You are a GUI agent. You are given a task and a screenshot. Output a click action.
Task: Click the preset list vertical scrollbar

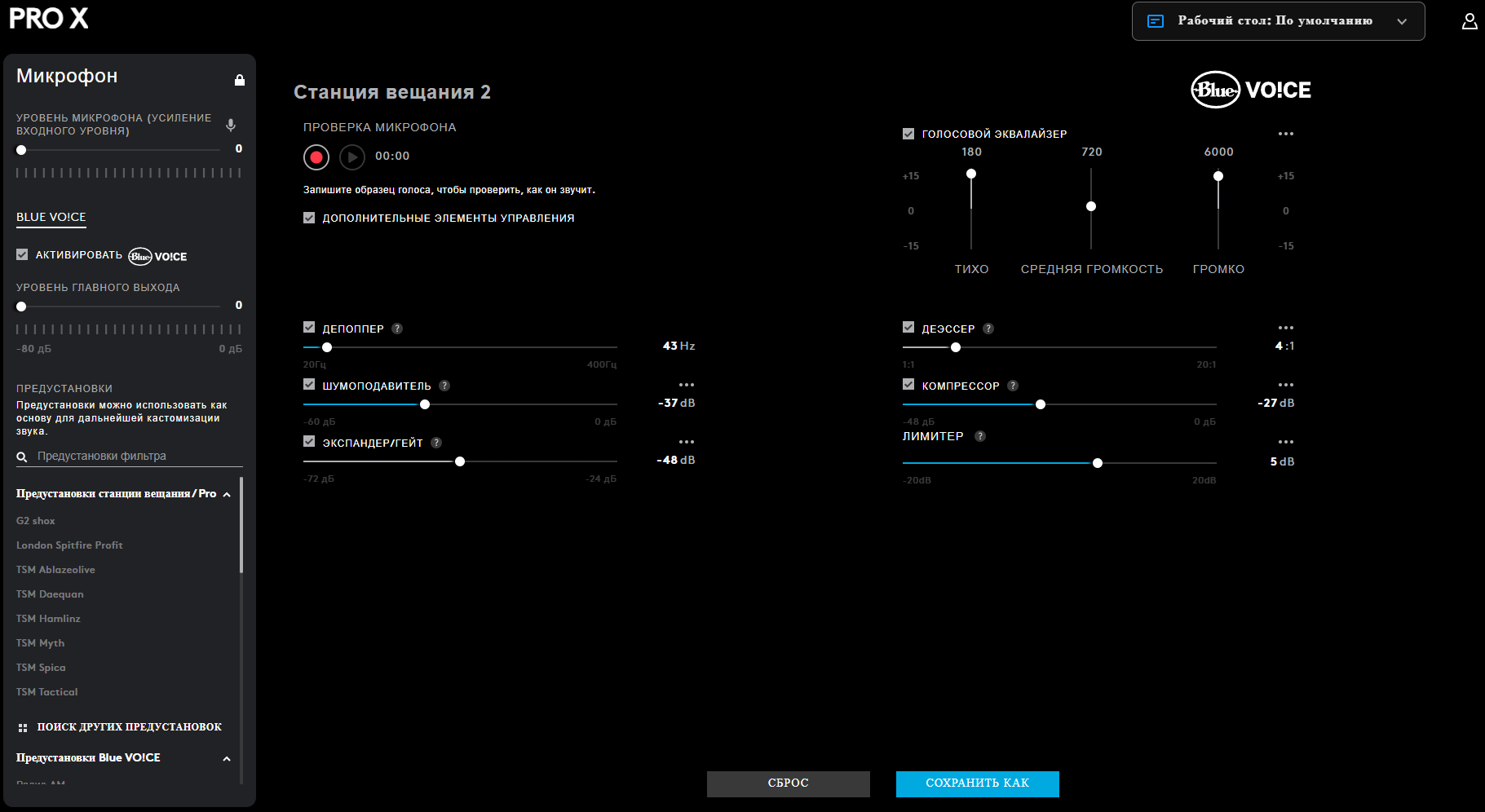pos(241,525)
